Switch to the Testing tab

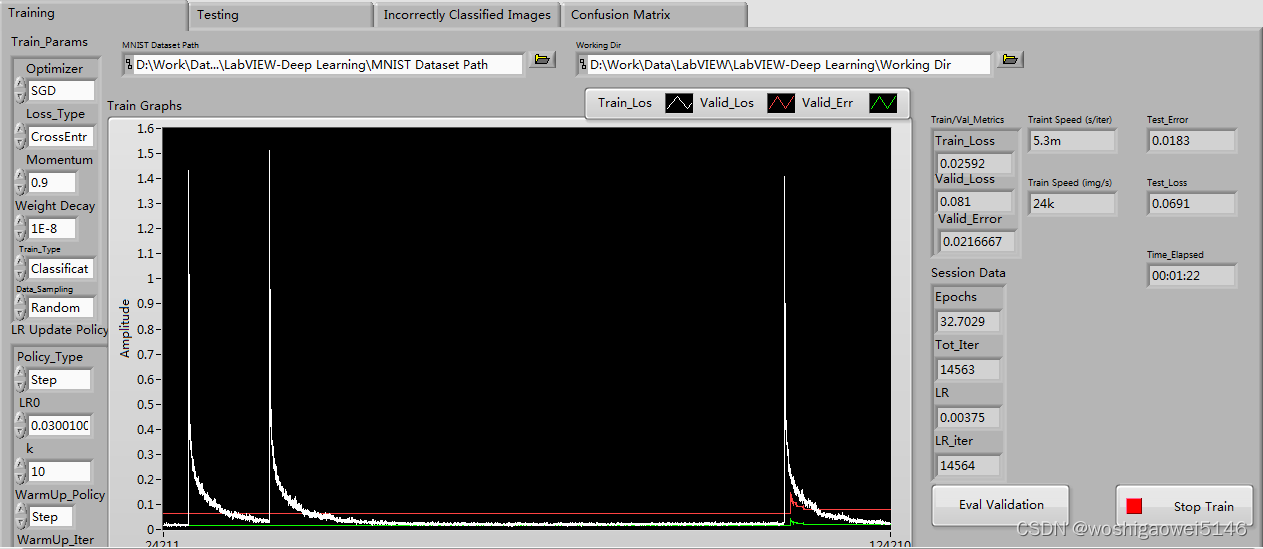(x=280, y=15)
